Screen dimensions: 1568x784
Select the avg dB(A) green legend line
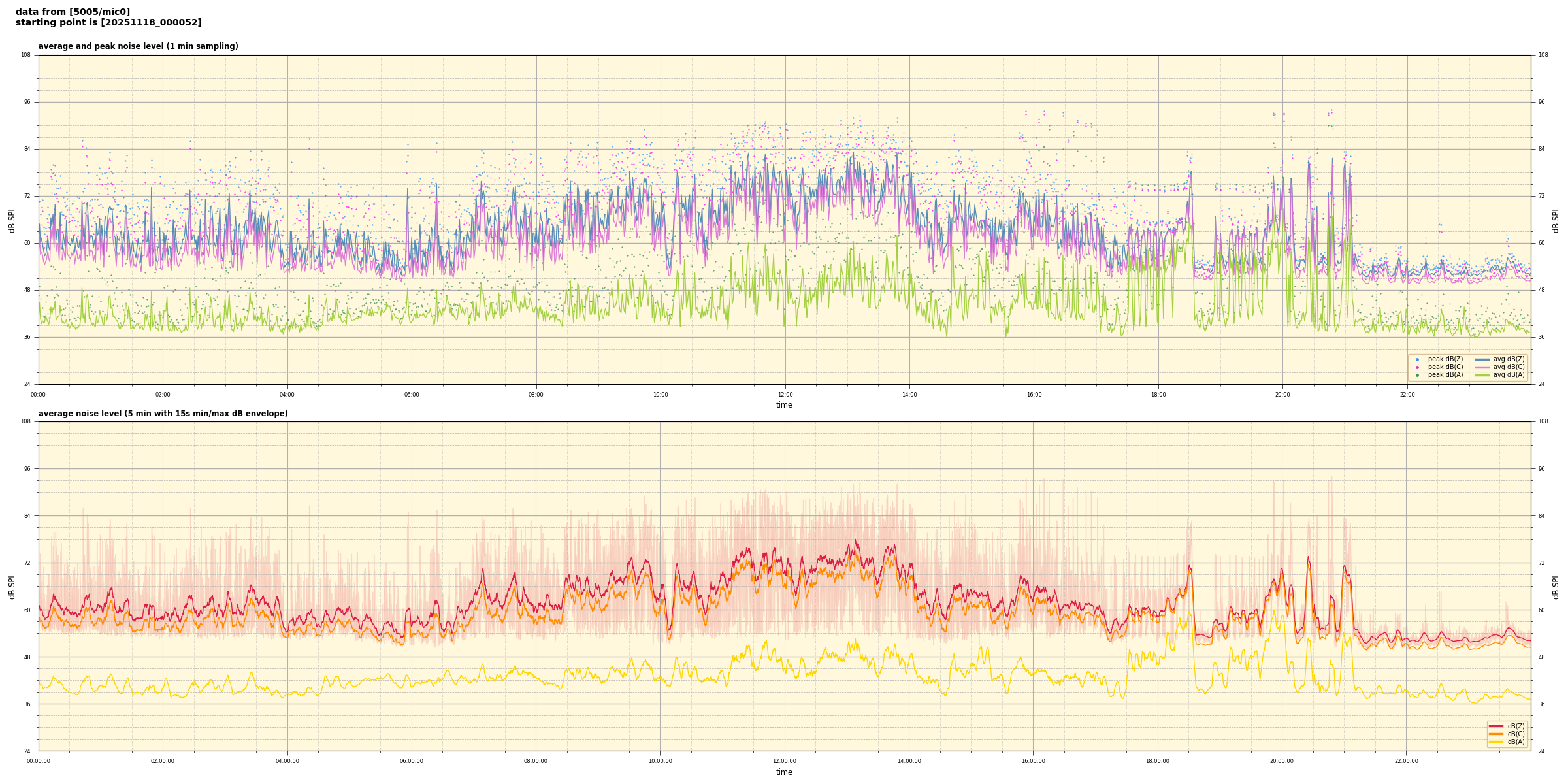click(x=1482, y=375)
